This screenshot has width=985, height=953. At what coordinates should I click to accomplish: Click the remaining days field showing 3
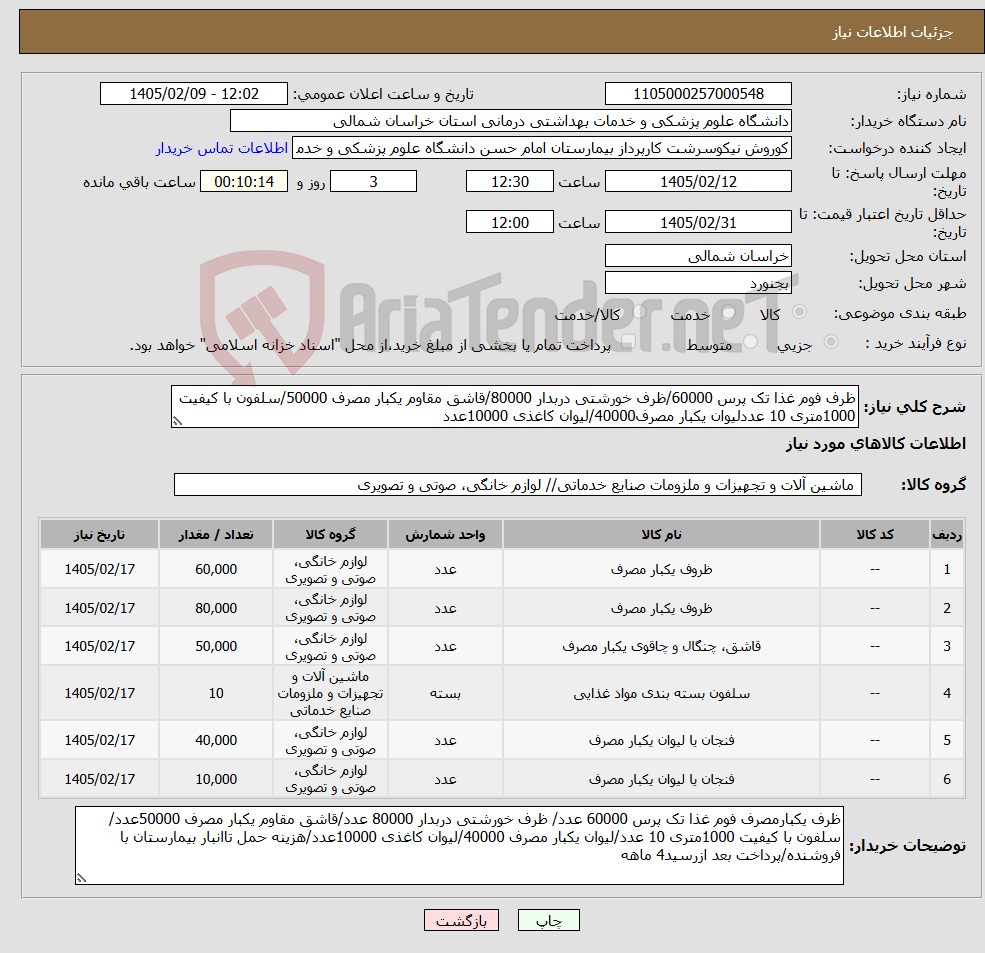(373, 182)
